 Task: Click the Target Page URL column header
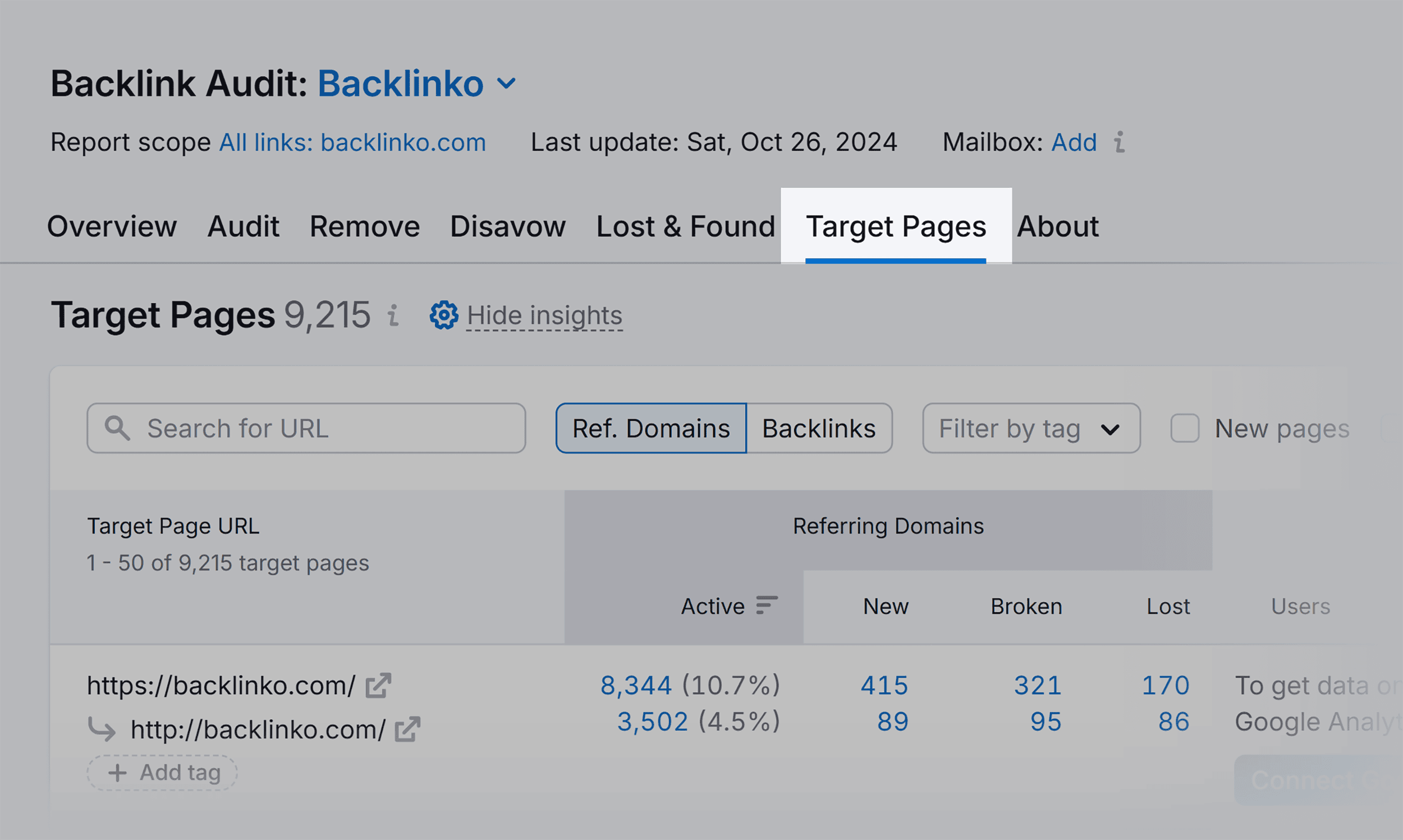point(173,526)
